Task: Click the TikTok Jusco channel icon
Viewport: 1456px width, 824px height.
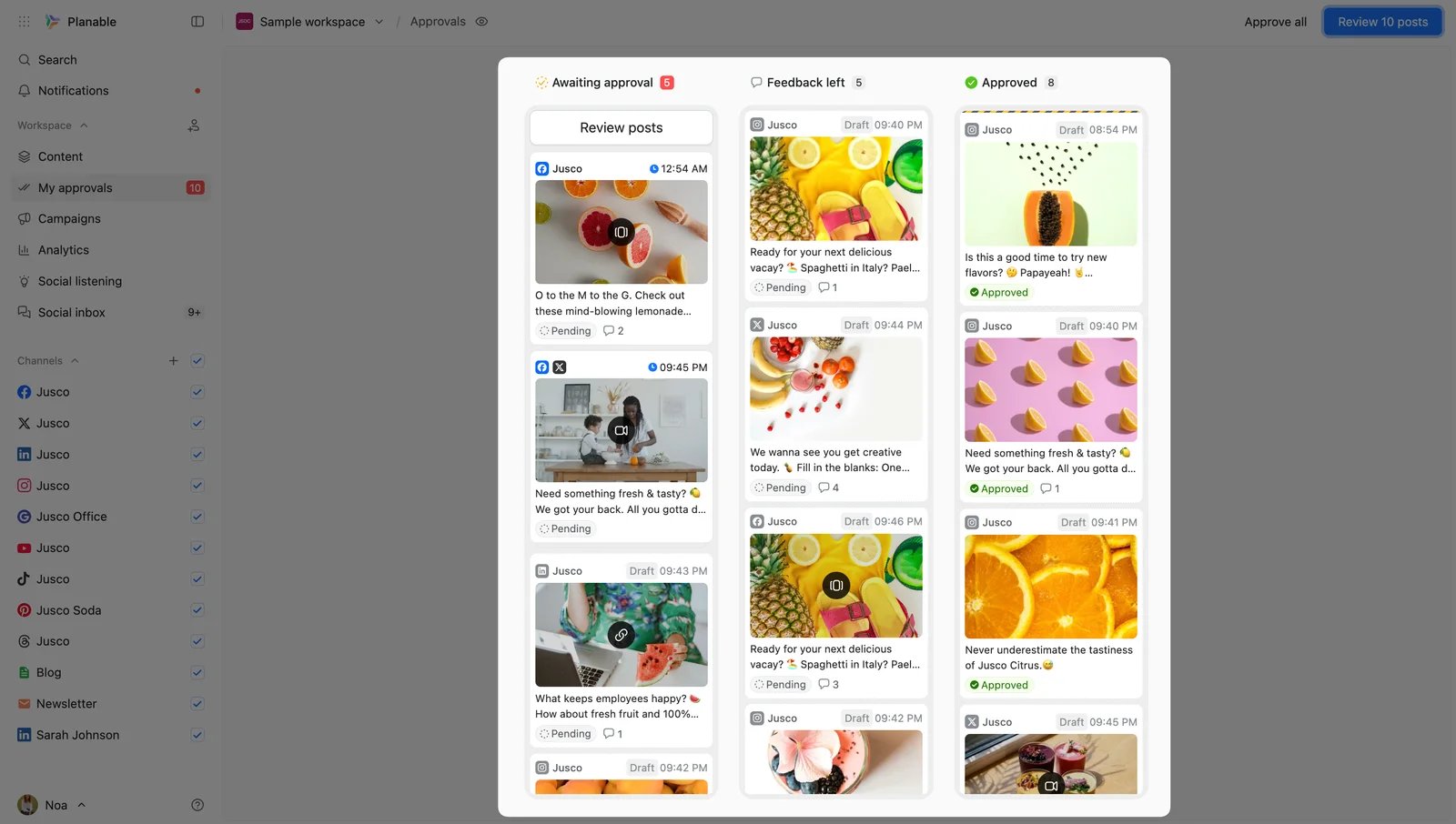Action: (25, 578)
